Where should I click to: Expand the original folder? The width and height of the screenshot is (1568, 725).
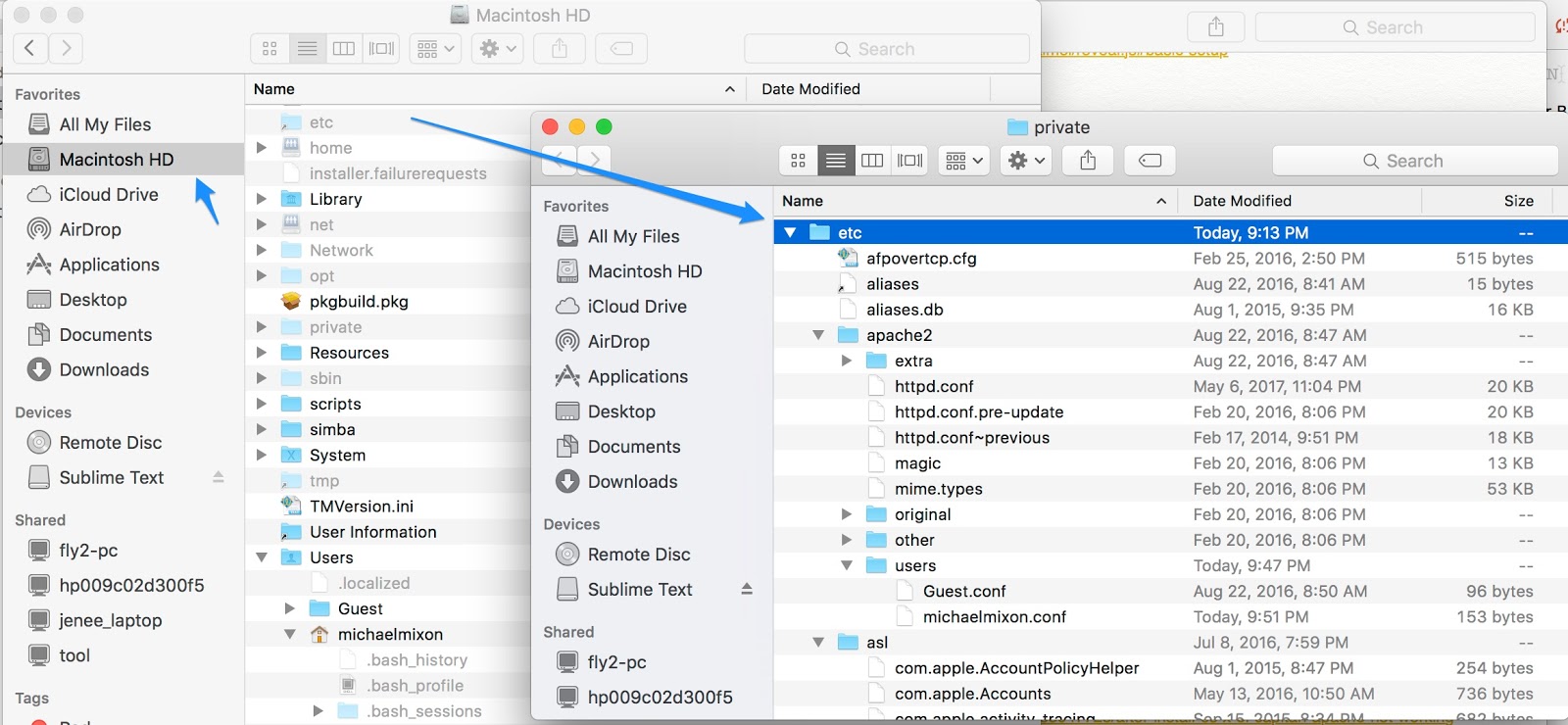847,514
